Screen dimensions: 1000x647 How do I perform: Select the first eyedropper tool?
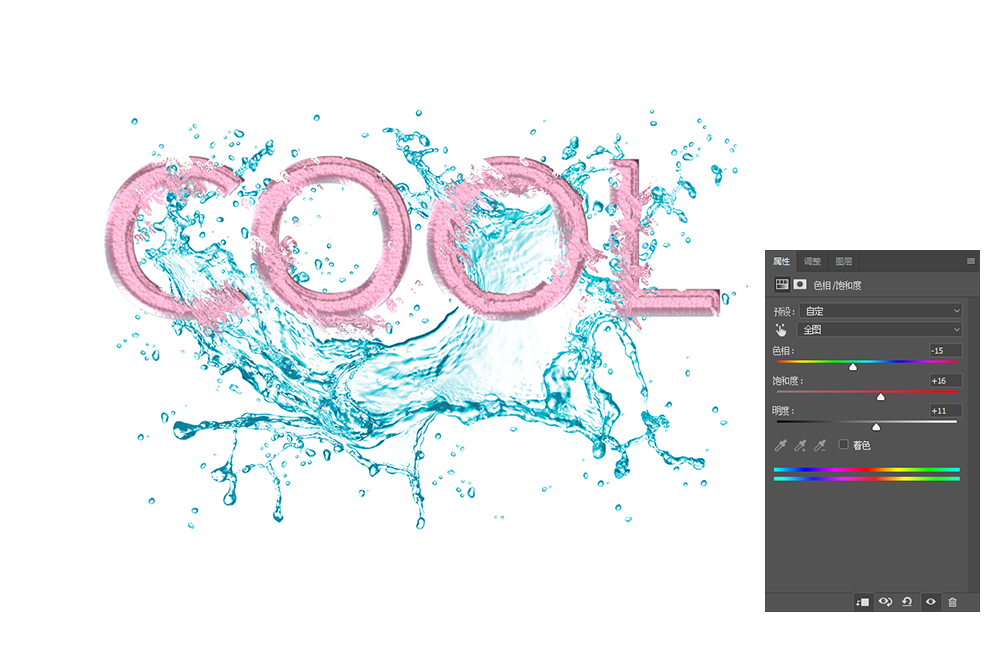780,445
